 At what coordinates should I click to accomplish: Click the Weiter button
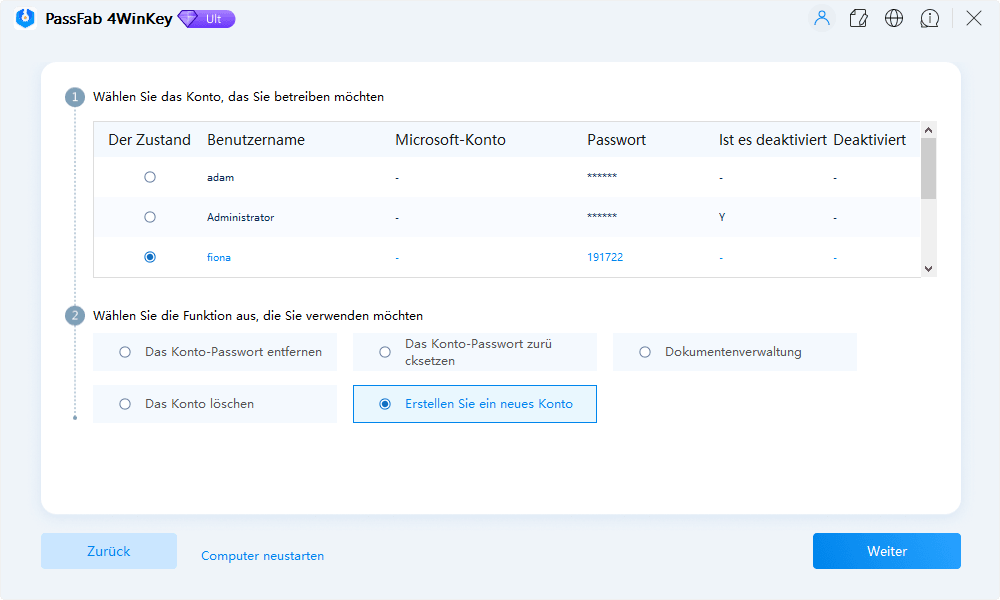point(886,551)
